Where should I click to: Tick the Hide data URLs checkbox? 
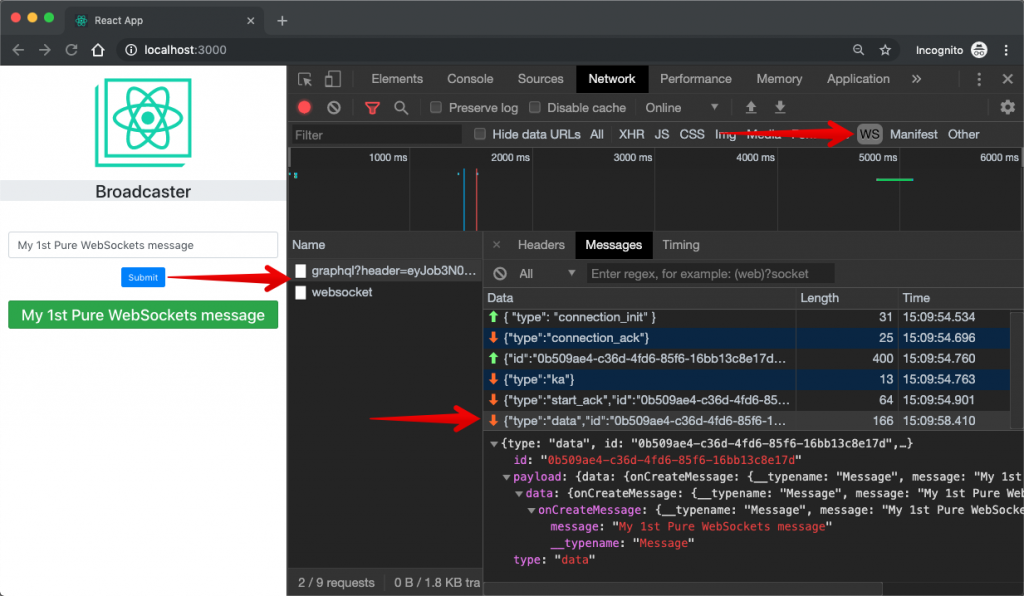pos(480,134)
